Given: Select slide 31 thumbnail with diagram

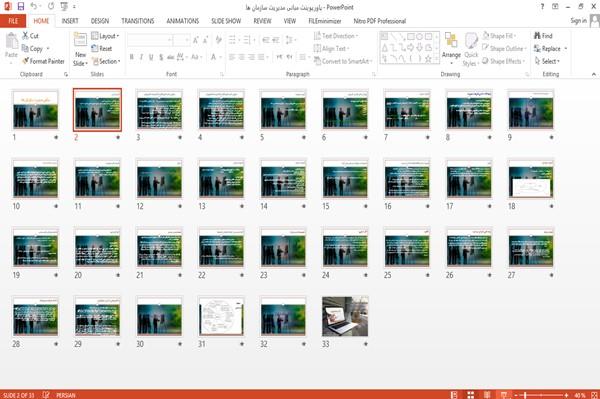Looking at the screenshot, I should (221, 316).
